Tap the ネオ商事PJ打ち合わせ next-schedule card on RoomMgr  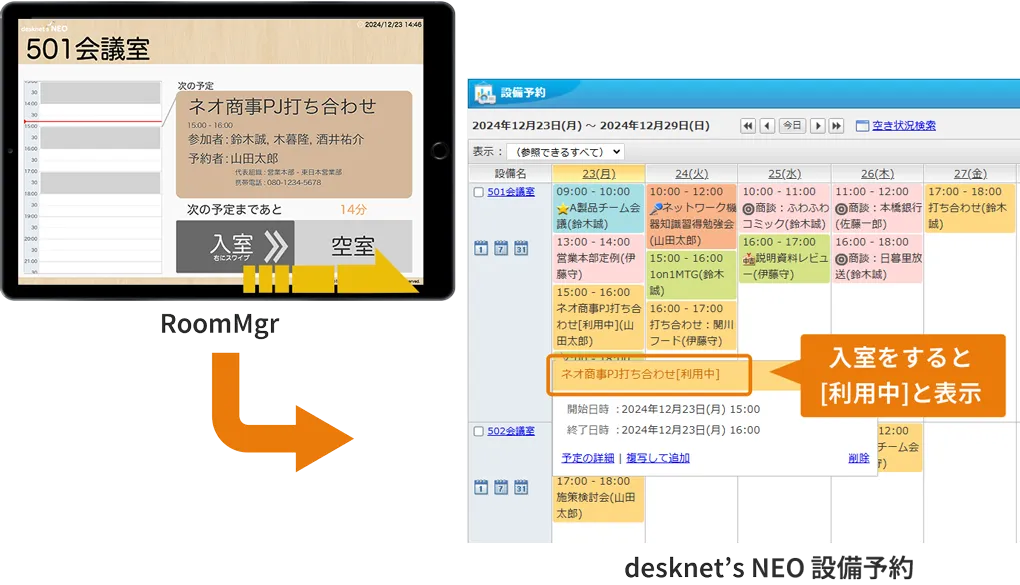tap(294, 144)
